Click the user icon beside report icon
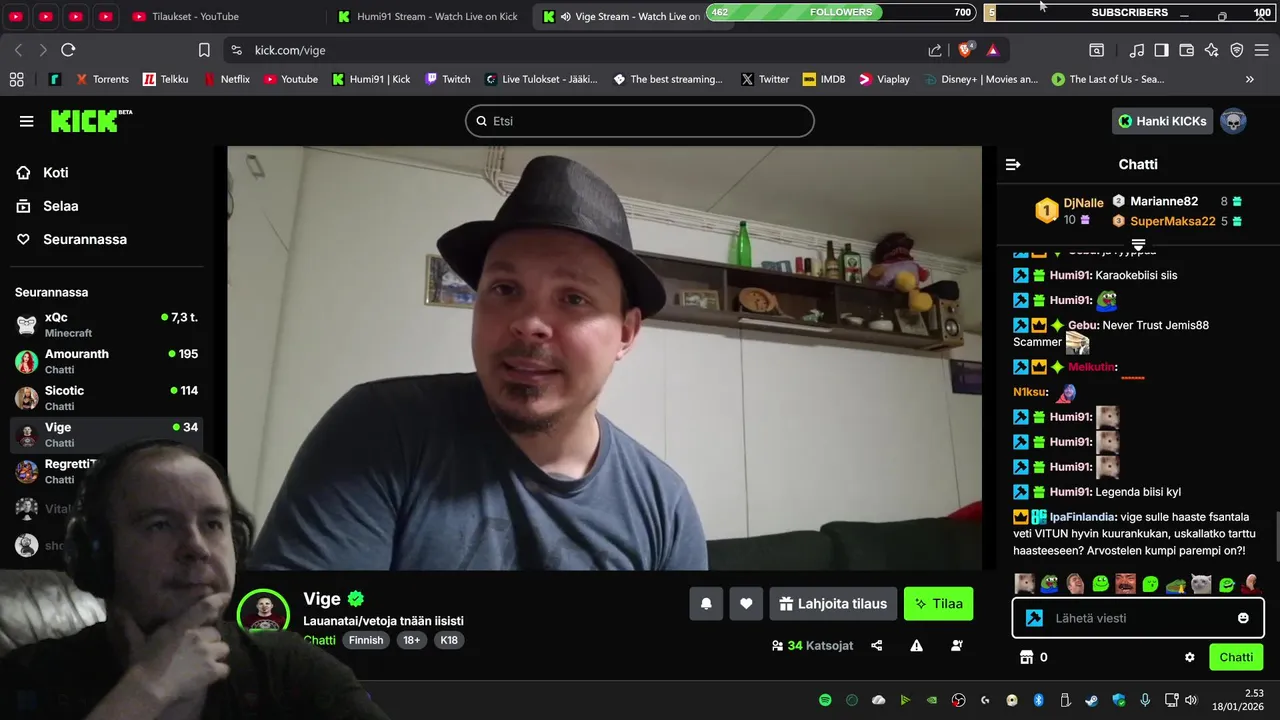Viewport: 1280px width, 720px height. 957,646
